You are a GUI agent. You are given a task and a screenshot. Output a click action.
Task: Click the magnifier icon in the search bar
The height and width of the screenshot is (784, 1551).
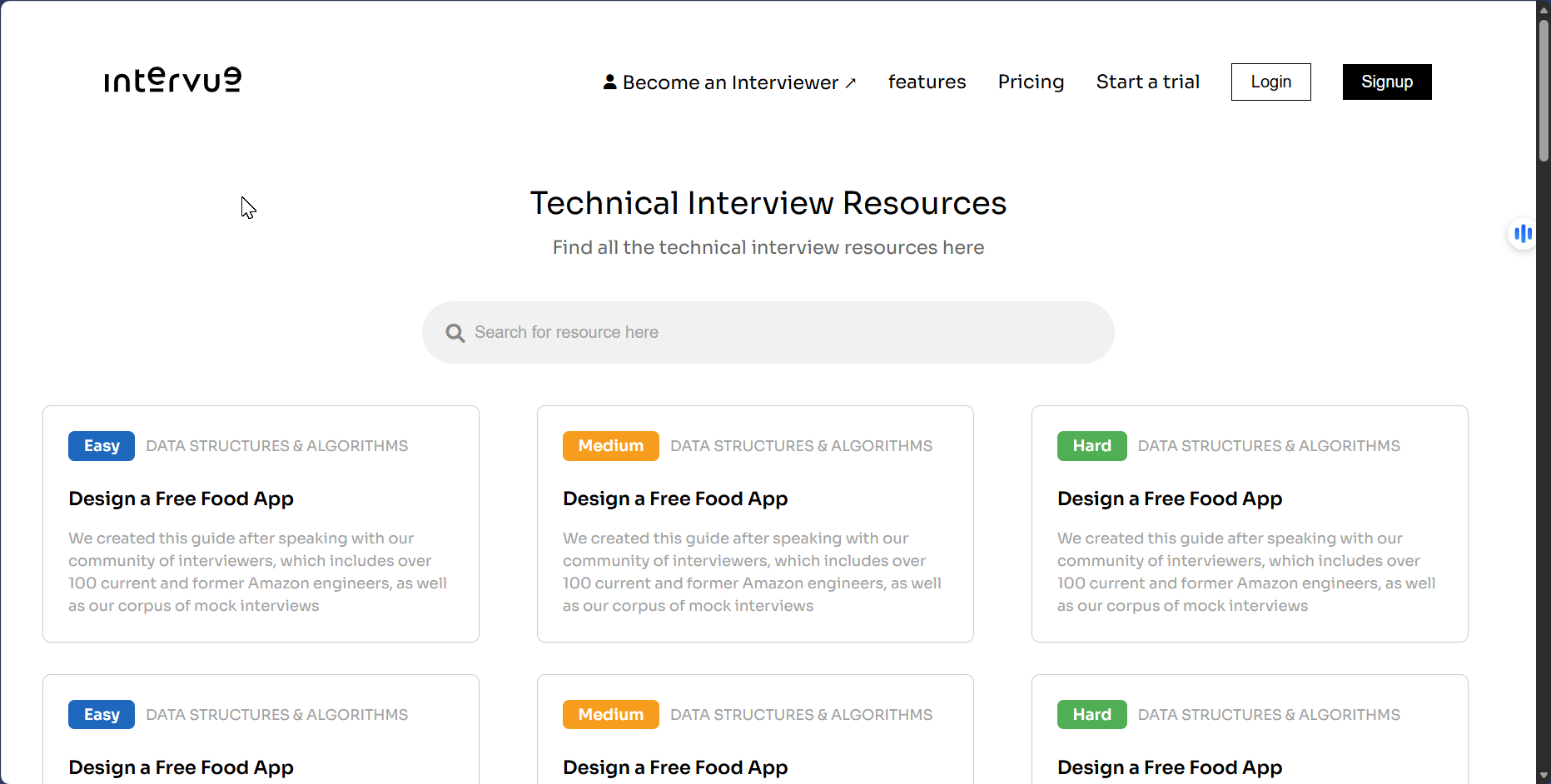point(455,333)
